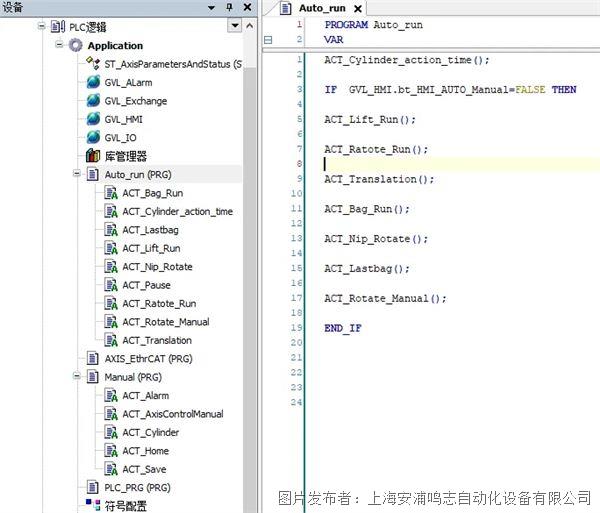Click the Application gear icon
Viewport: 600px width, 513px height.
[x=76, y=46]
